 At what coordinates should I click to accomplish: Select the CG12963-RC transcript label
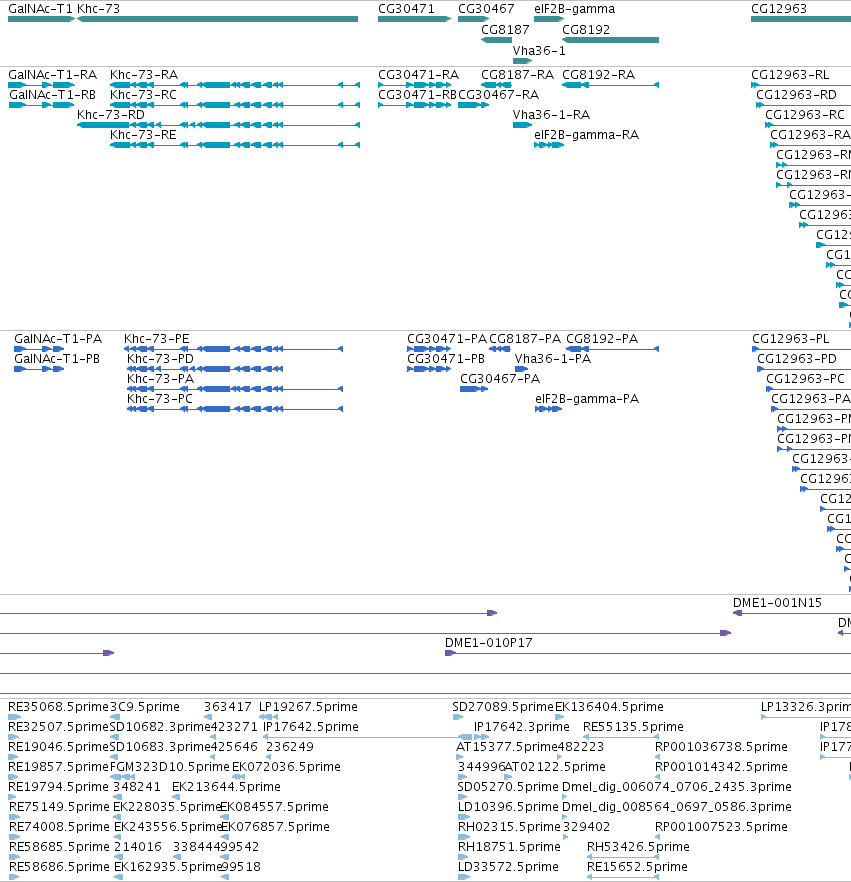tap(805, 115)
